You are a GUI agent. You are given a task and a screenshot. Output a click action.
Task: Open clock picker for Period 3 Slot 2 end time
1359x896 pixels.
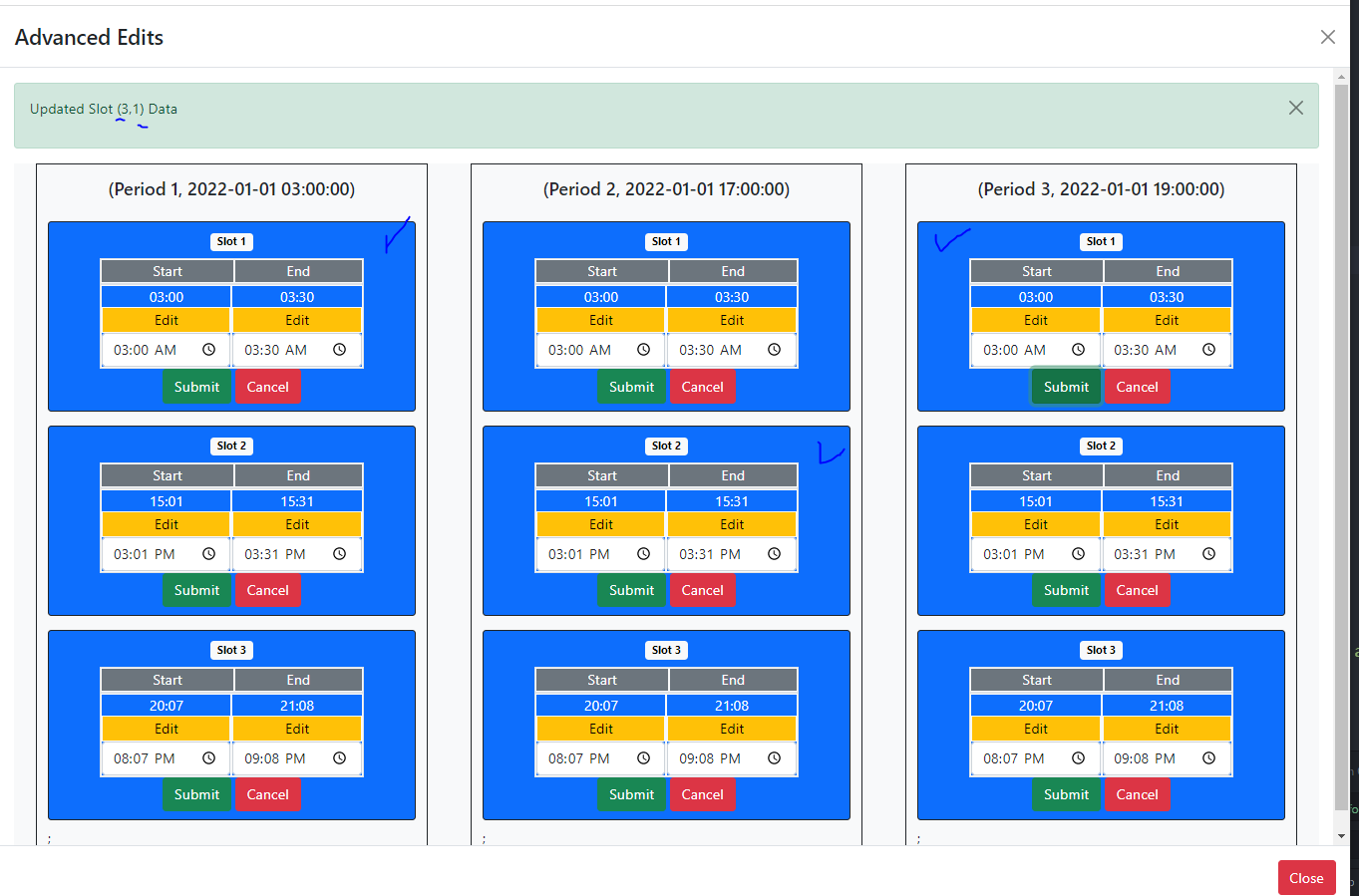pos(1208,554)
